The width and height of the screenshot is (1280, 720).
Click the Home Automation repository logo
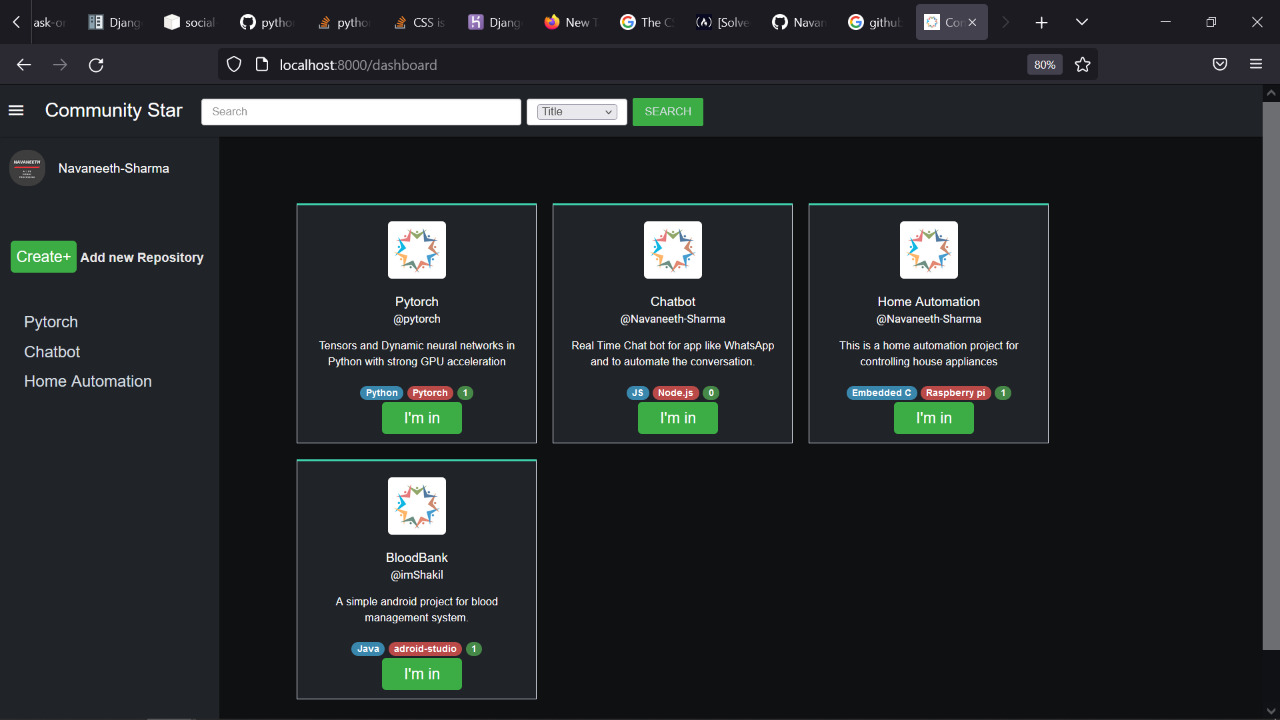point(928,249)
